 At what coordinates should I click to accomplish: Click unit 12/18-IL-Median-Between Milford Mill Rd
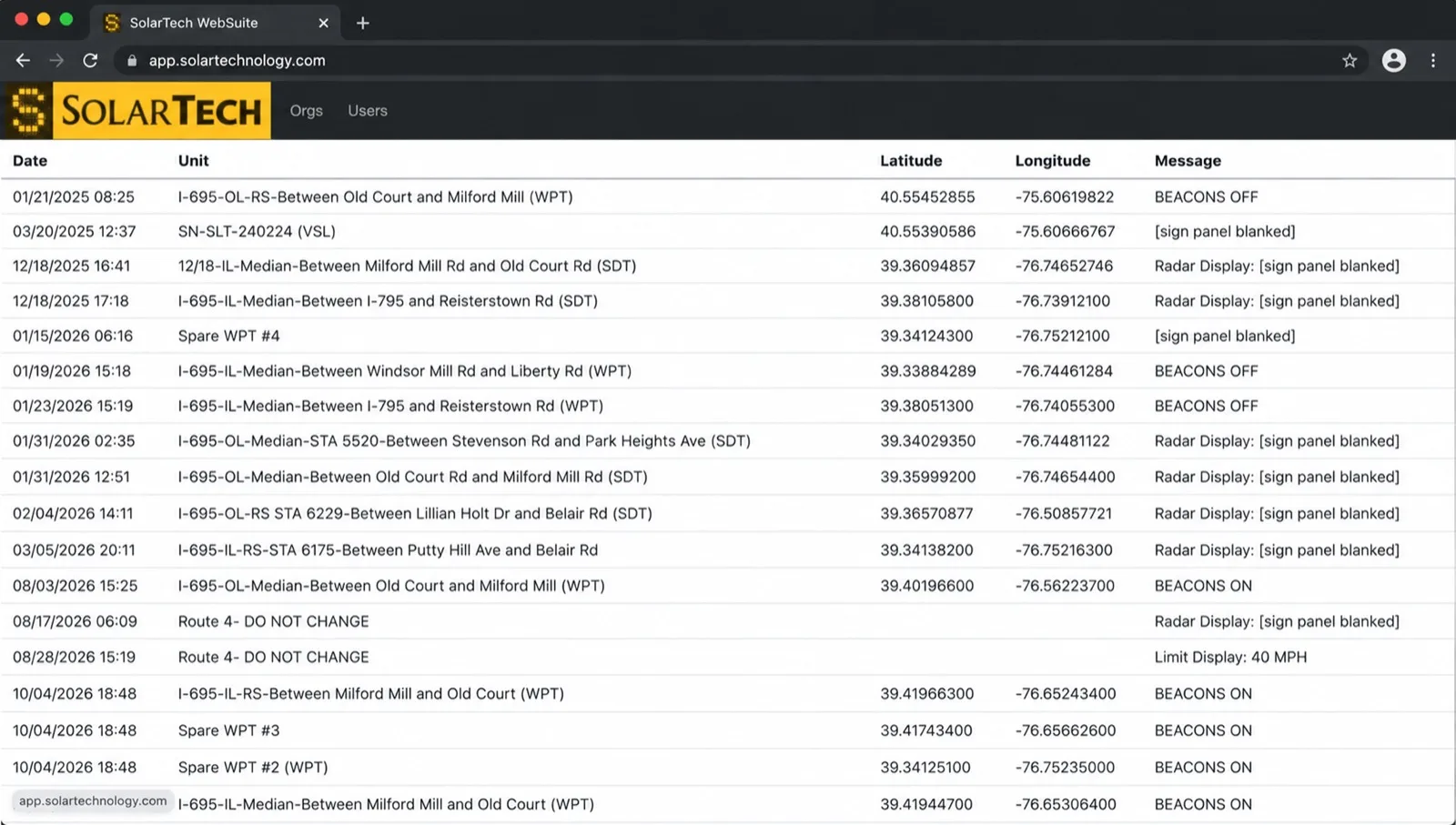point(407,267)
